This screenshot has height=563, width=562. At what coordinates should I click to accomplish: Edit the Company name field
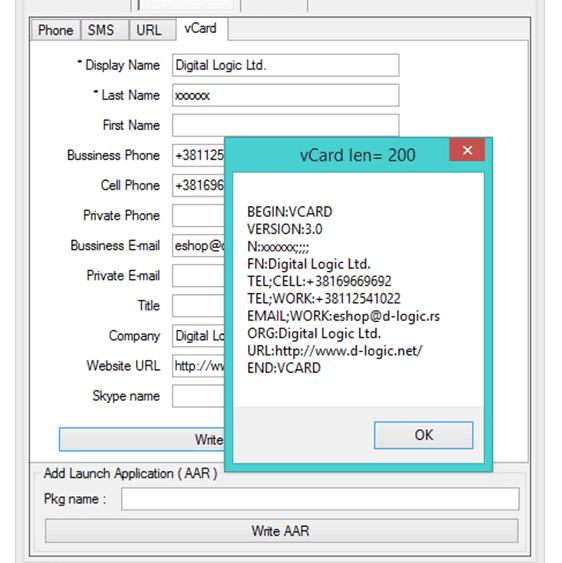coord(199,336)
